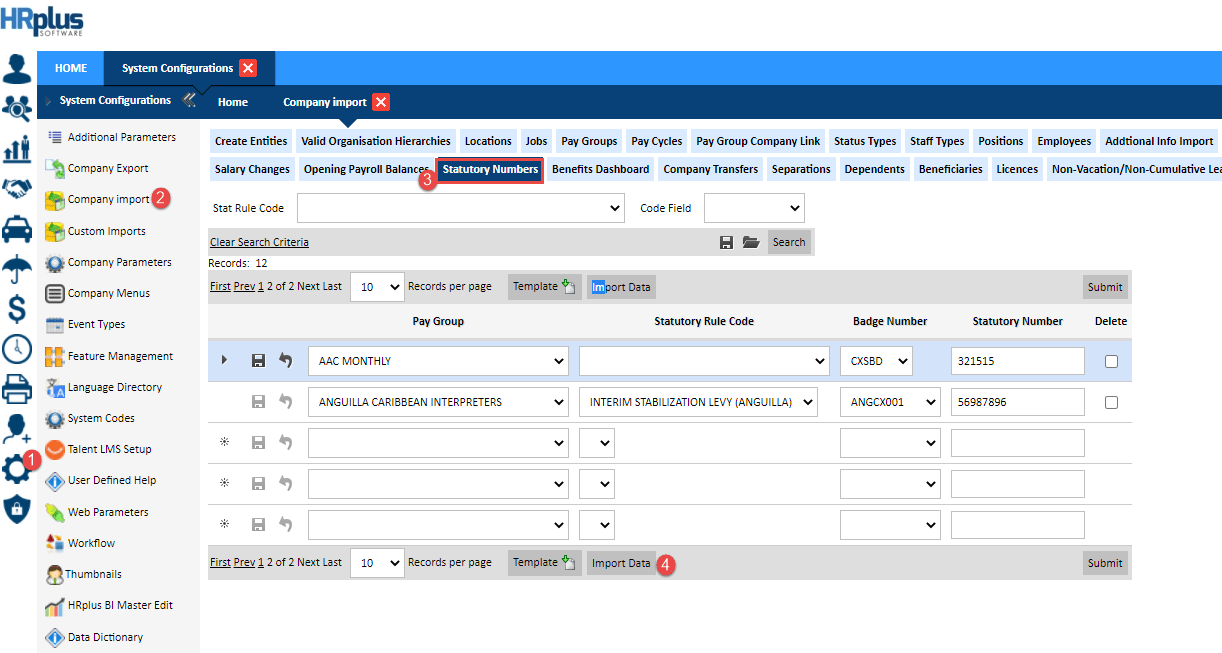Screen dimensions: 1222x653
Task: Open the Badge Number dropdown showing CXSBD
Action: point(876,360)
